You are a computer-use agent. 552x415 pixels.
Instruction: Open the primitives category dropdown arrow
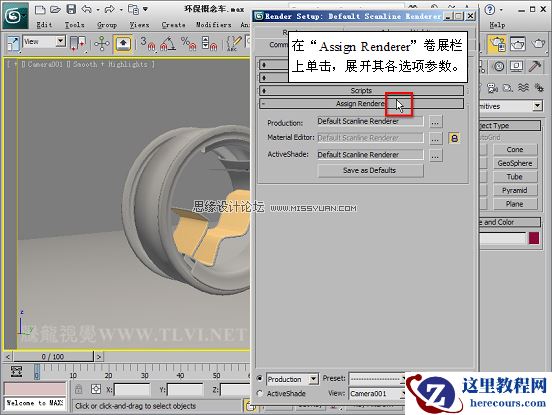(537, 106)
